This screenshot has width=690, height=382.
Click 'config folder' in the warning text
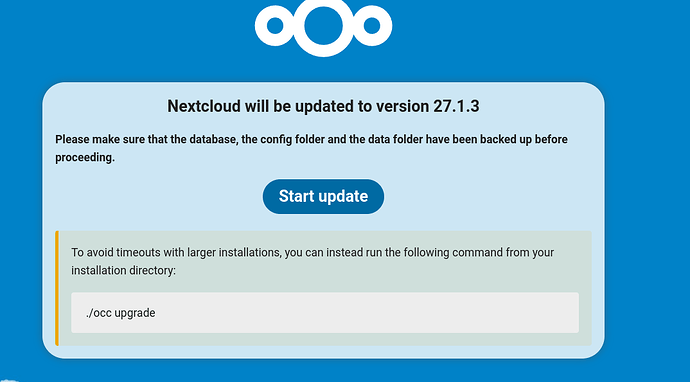click(292, 140)
